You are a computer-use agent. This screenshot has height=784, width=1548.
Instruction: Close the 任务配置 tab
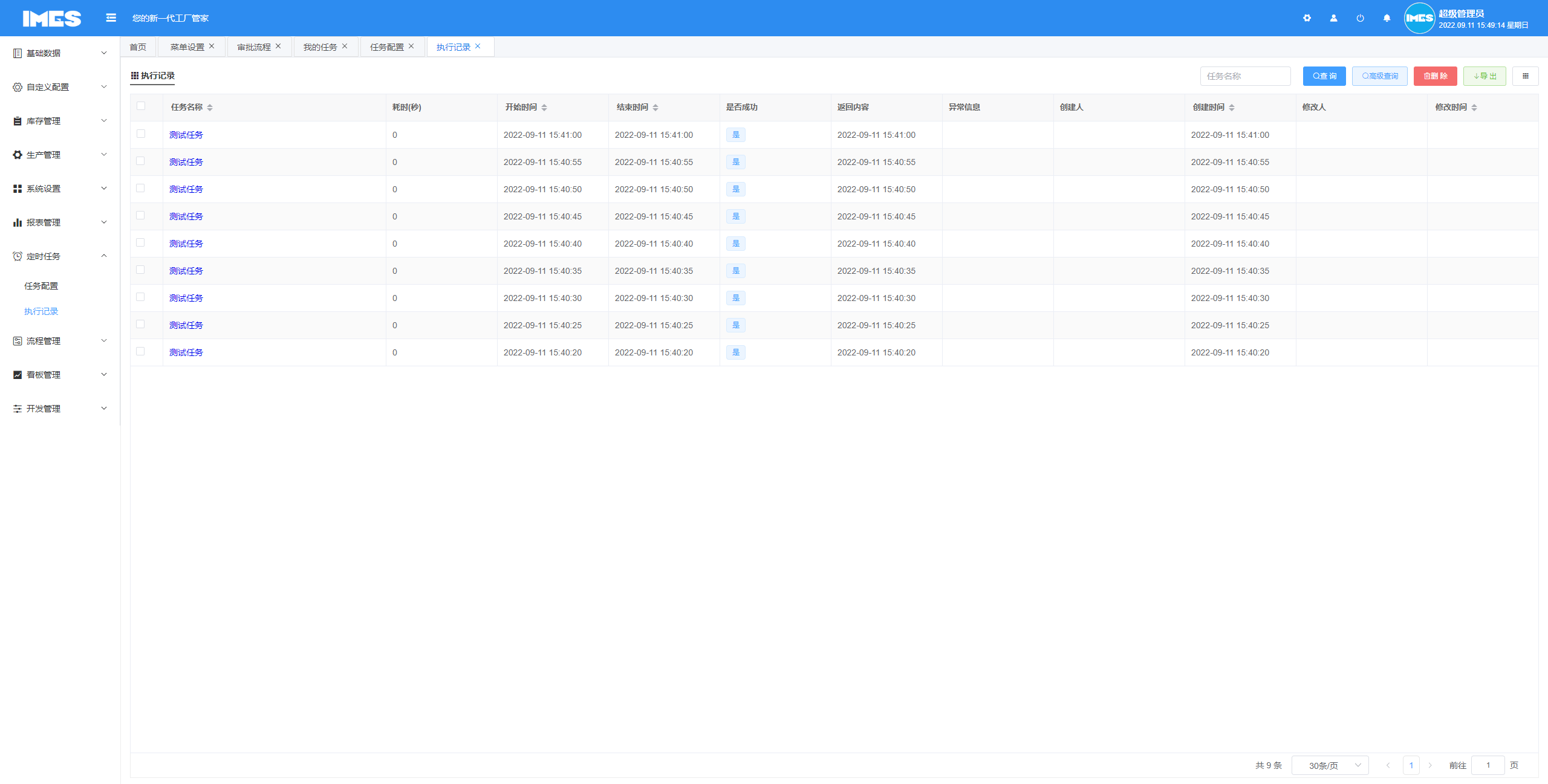pos(411,46)
